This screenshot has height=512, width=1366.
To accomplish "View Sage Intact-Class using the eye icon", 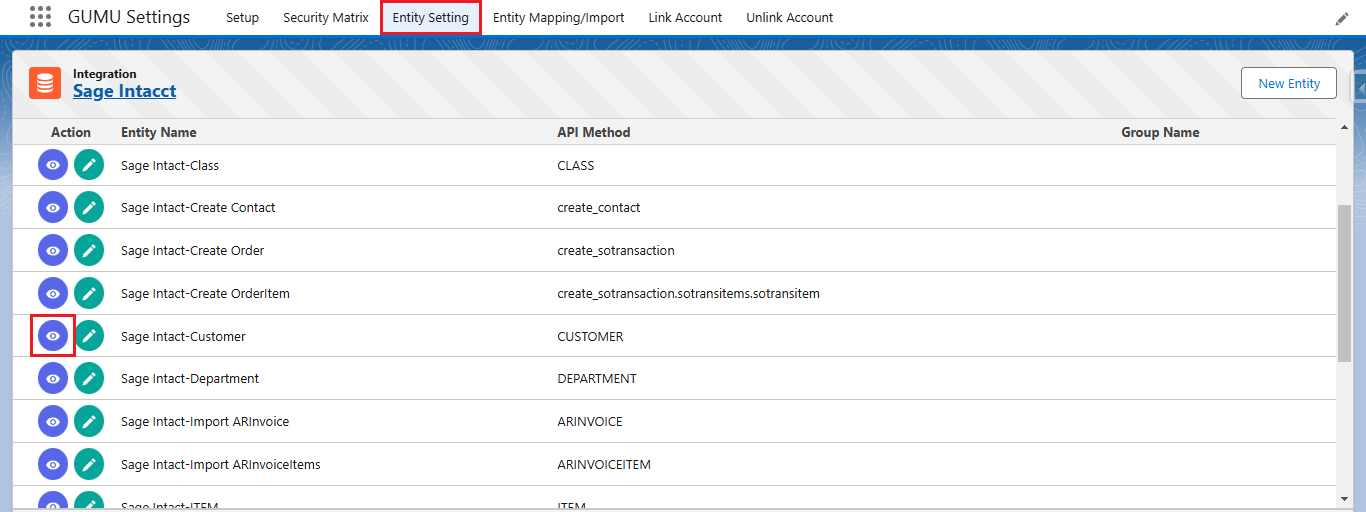I will (53, 165).
